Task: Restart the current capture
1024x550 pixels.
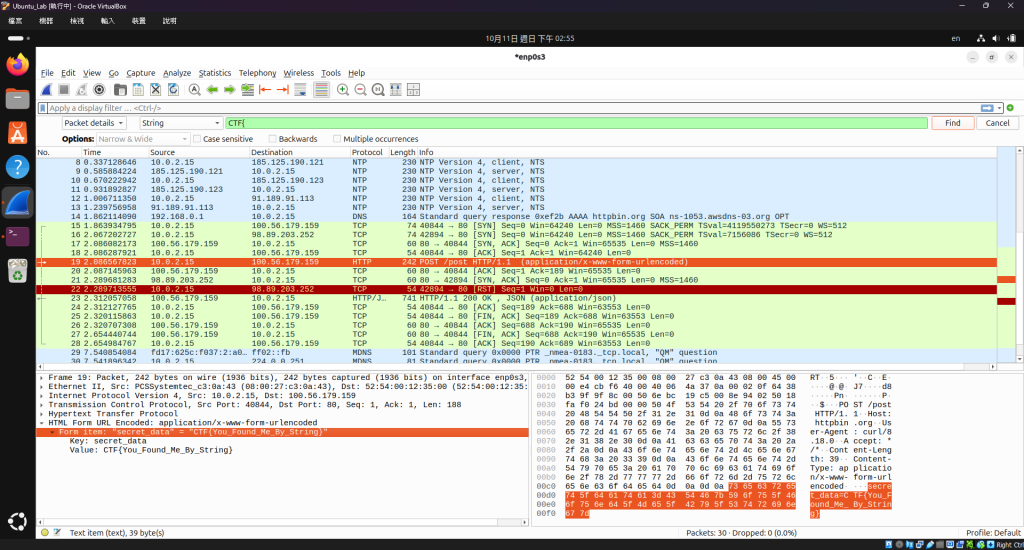Action: pyautogui.click(x=81, y=89)
